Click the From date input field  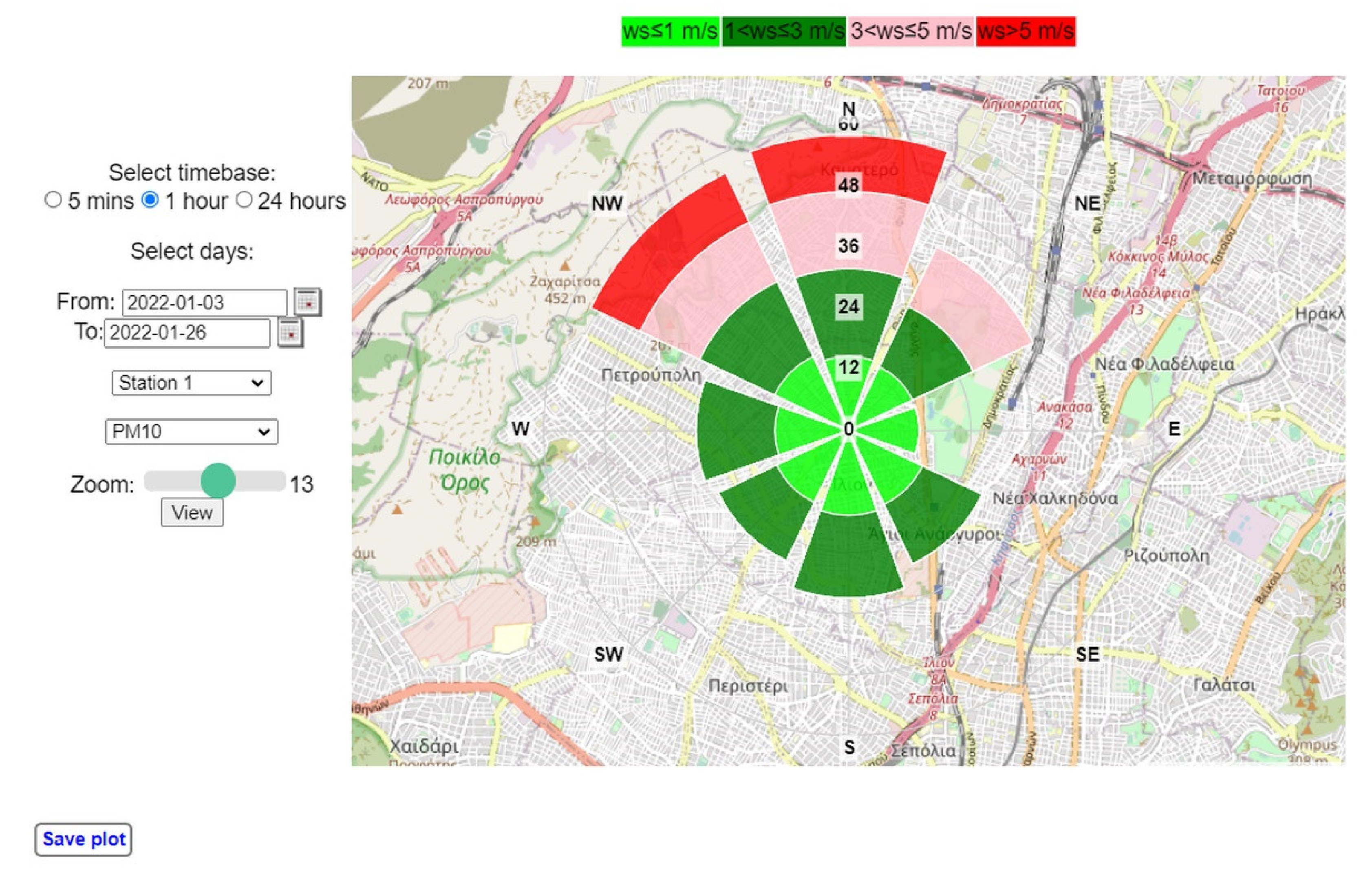point(204,303)
